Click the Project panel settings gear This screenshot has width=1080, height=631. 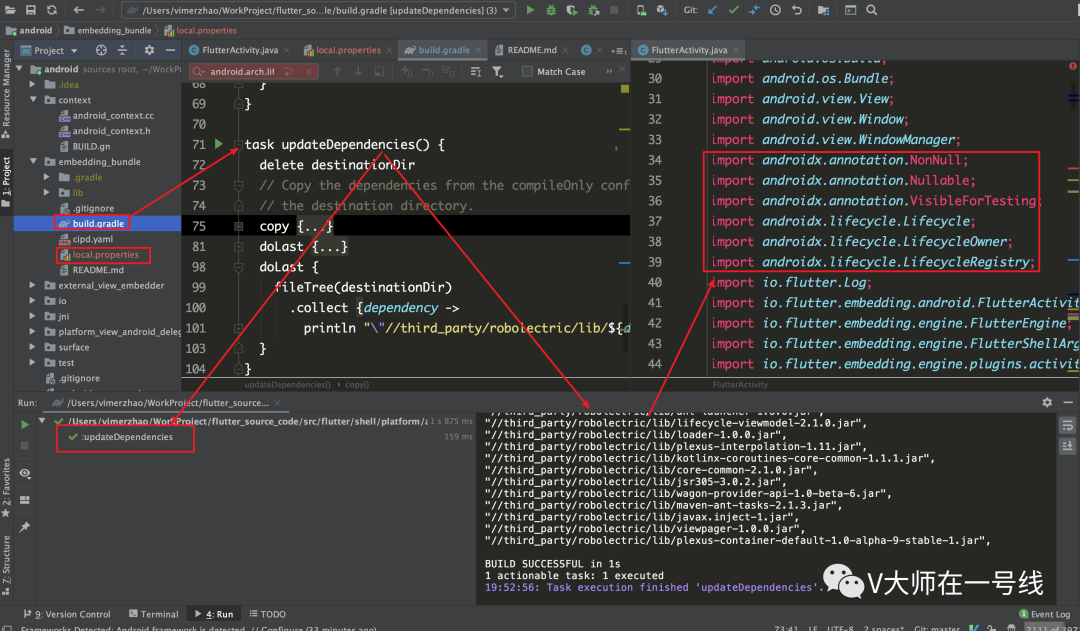tap(149, 50)
